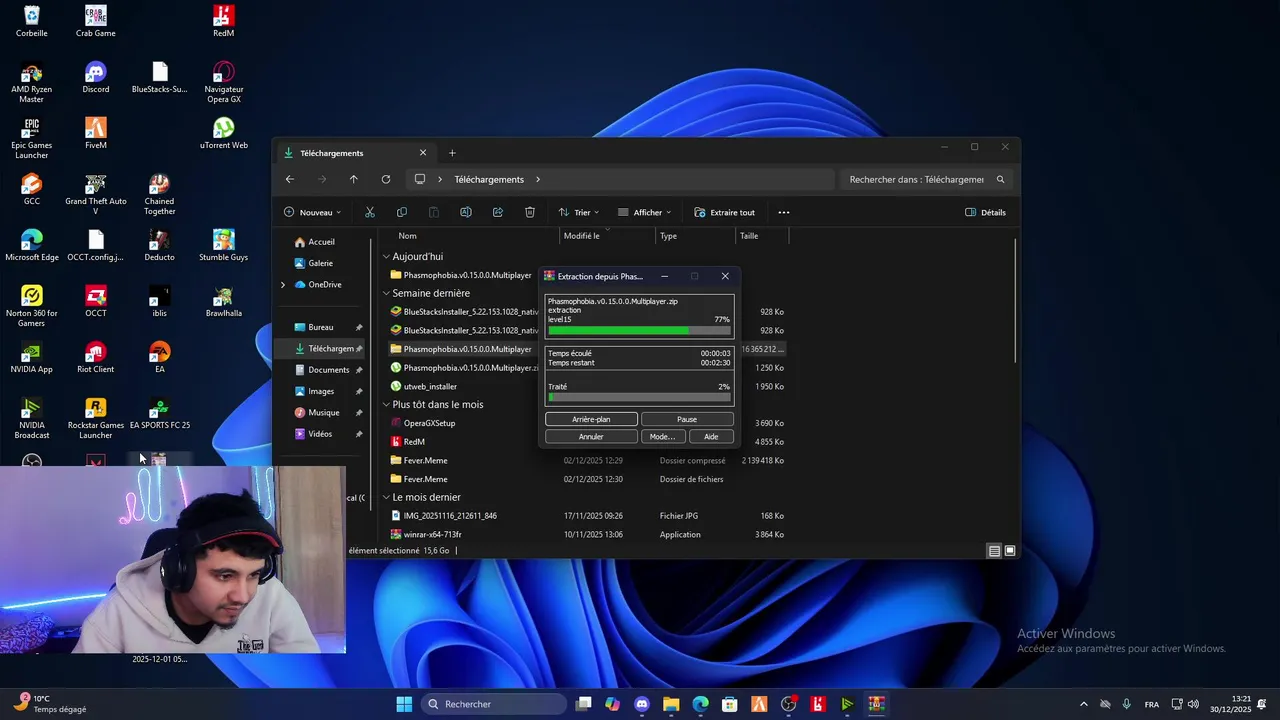Click the Rename icon in Explorer toolbar

coord(466,212)
